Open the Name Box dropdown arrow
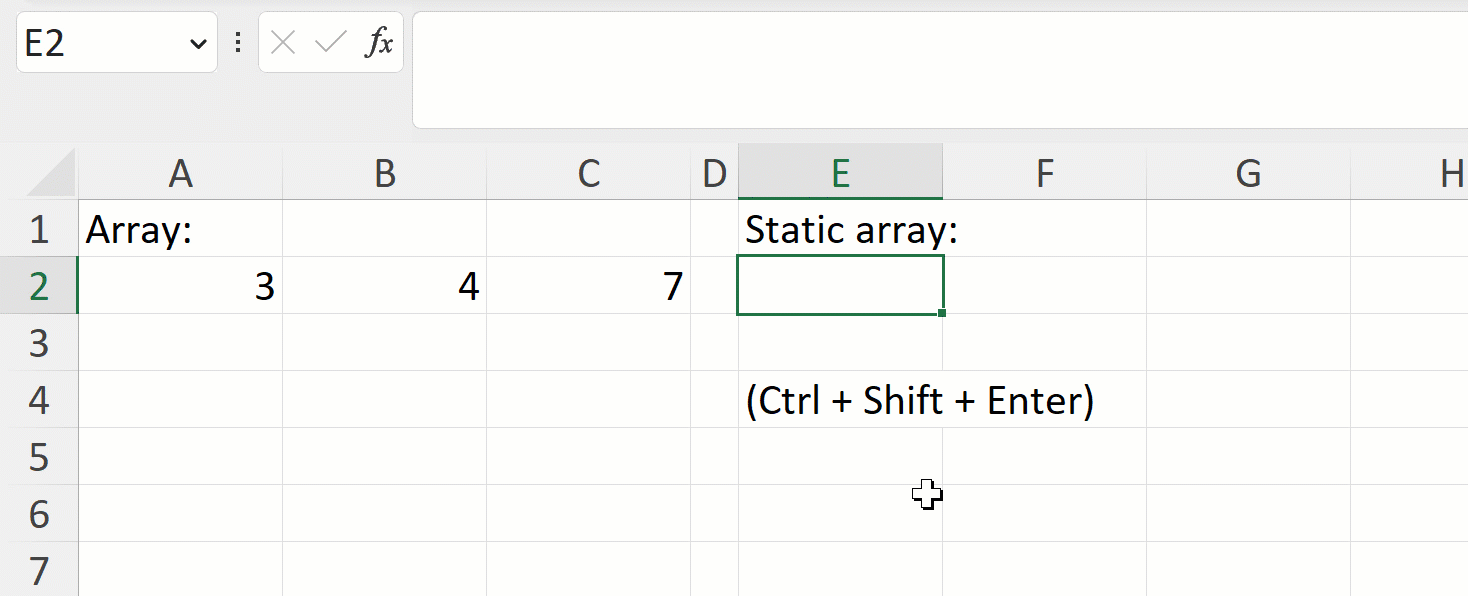 pyautogui.click(x=196, y=42)
